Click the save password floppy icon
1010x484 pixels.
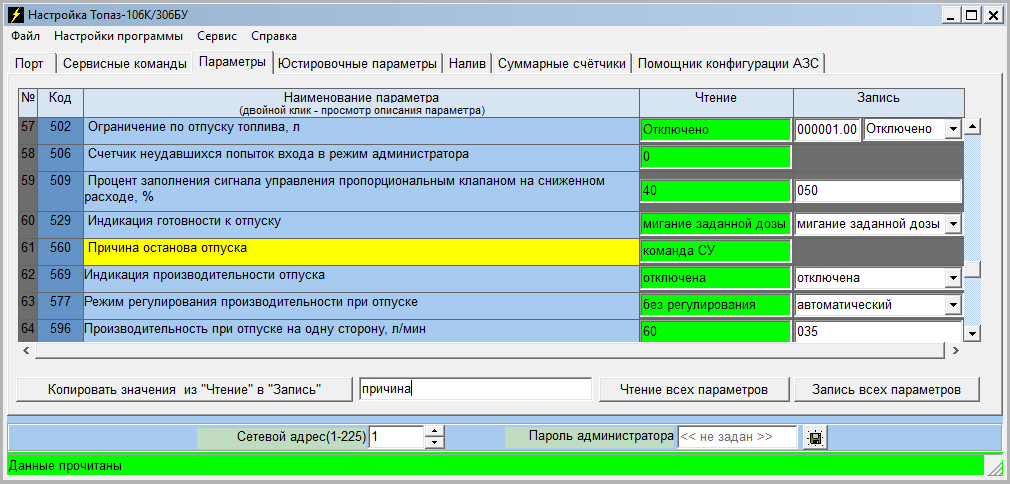pos(815,438)
